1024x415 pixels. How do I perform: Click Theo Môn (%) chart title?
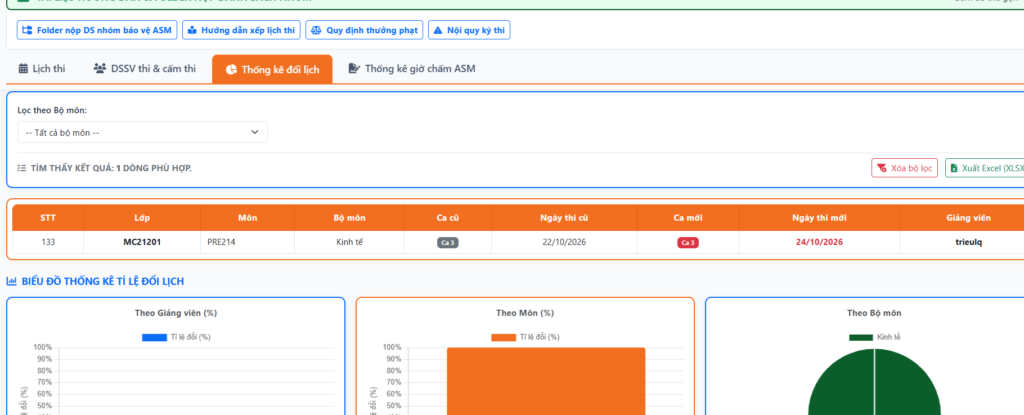point(525,313)
